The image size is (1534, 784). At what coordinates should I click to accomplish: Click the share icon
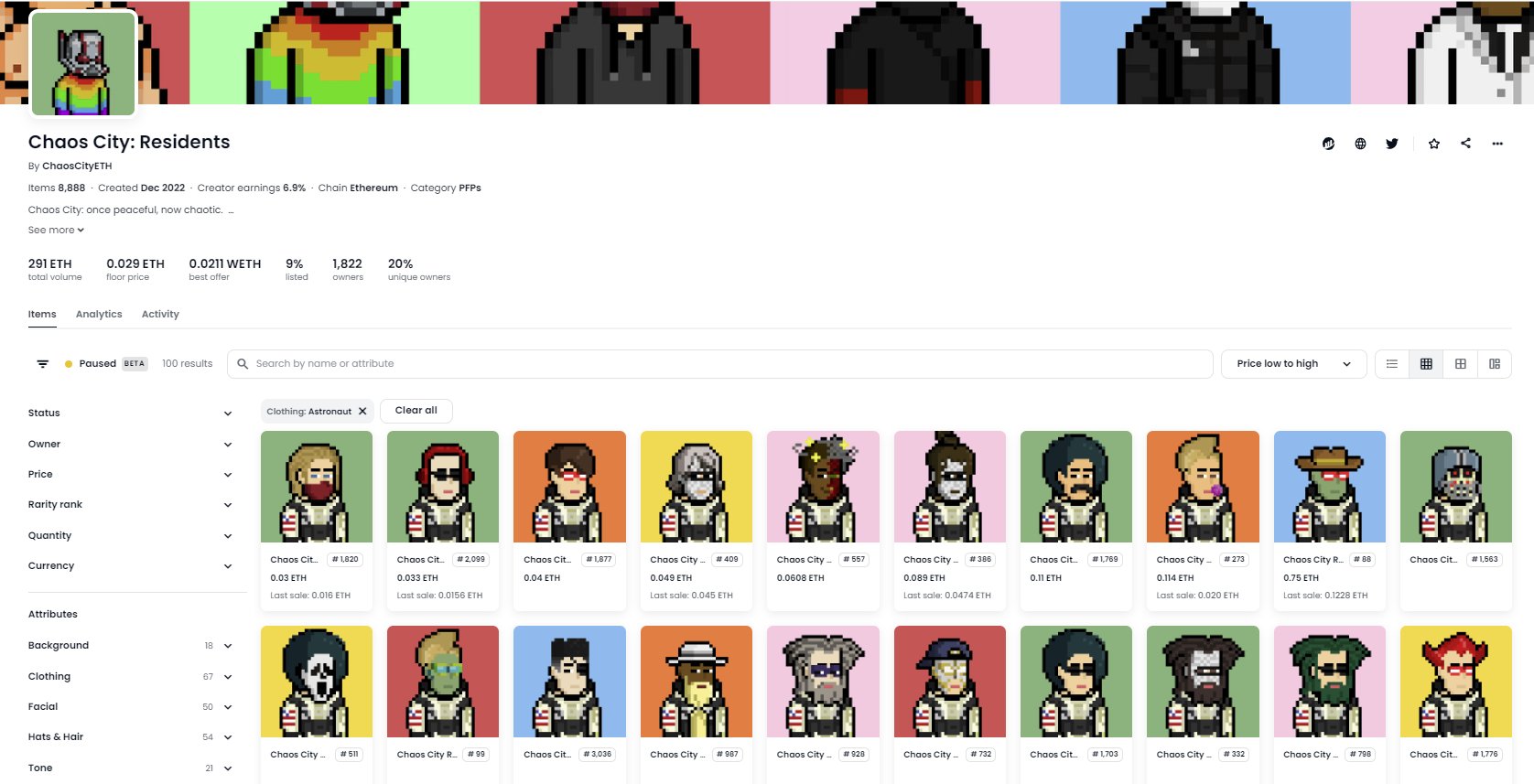point(1466,144)
